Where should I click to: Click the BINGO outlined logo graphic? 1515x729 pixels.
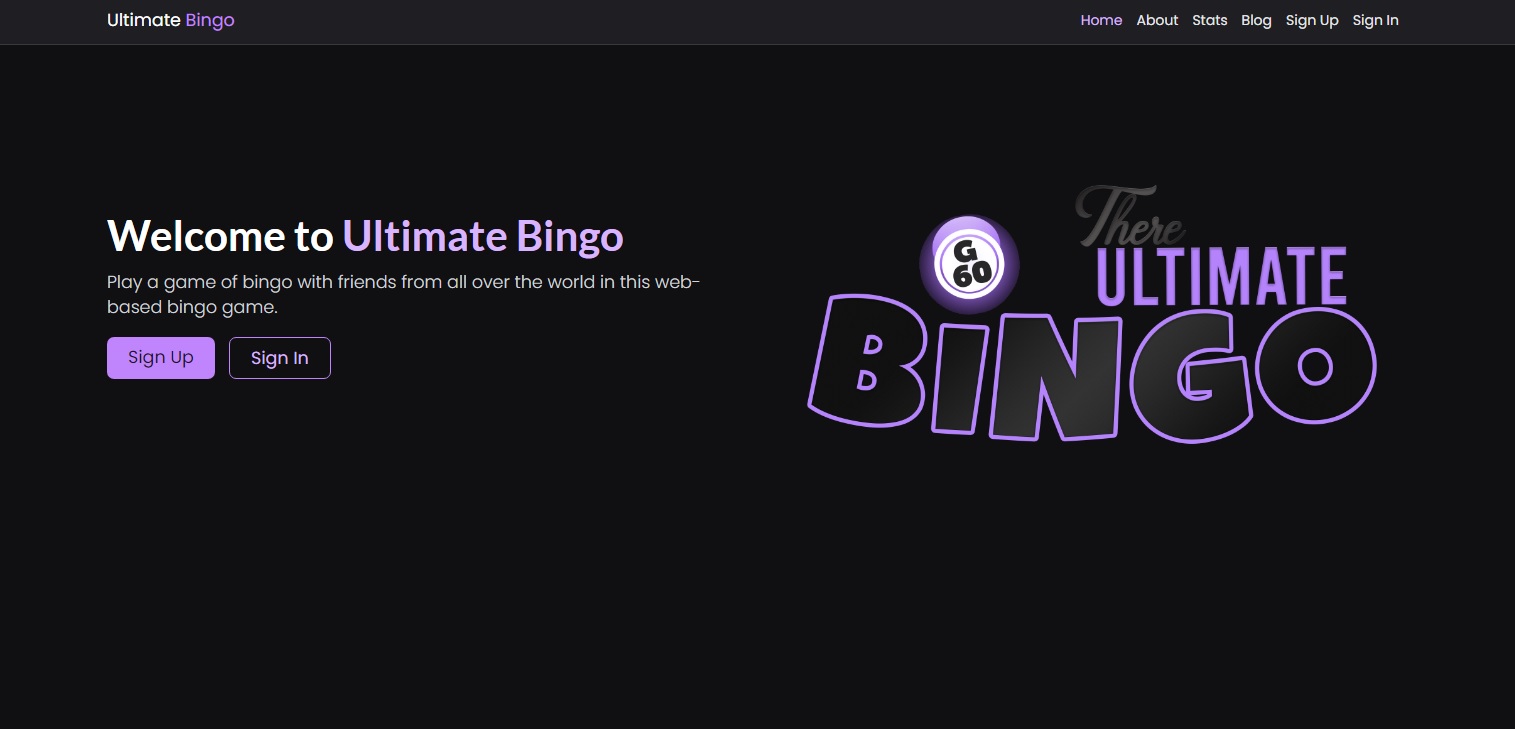click(1092, 369)
